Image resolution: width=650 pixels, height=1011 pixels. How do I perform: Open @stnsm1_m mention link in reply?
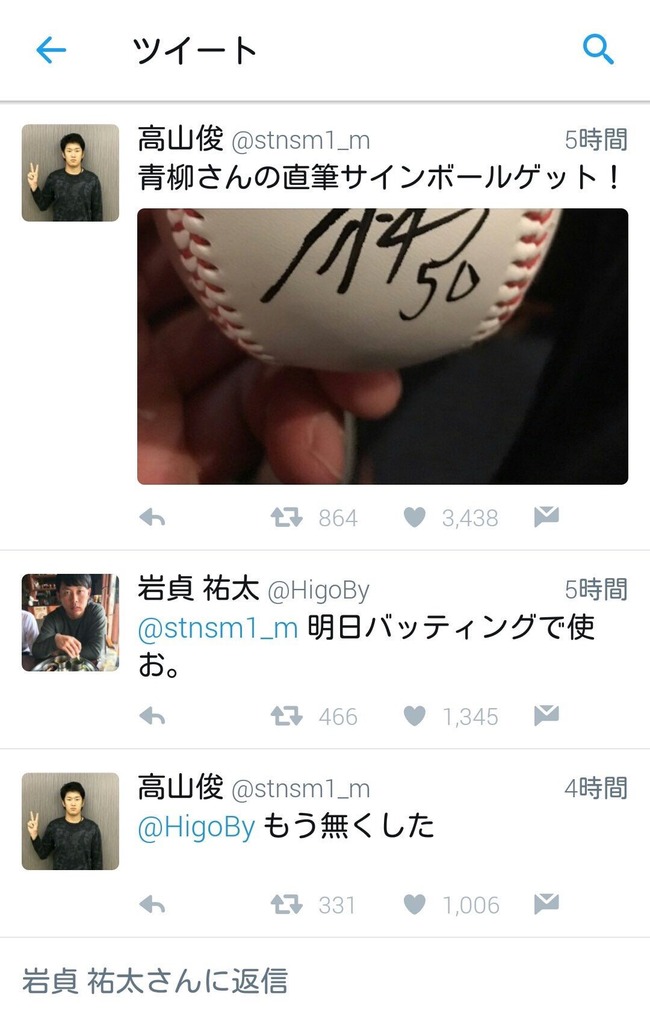[x=218, y=627]
